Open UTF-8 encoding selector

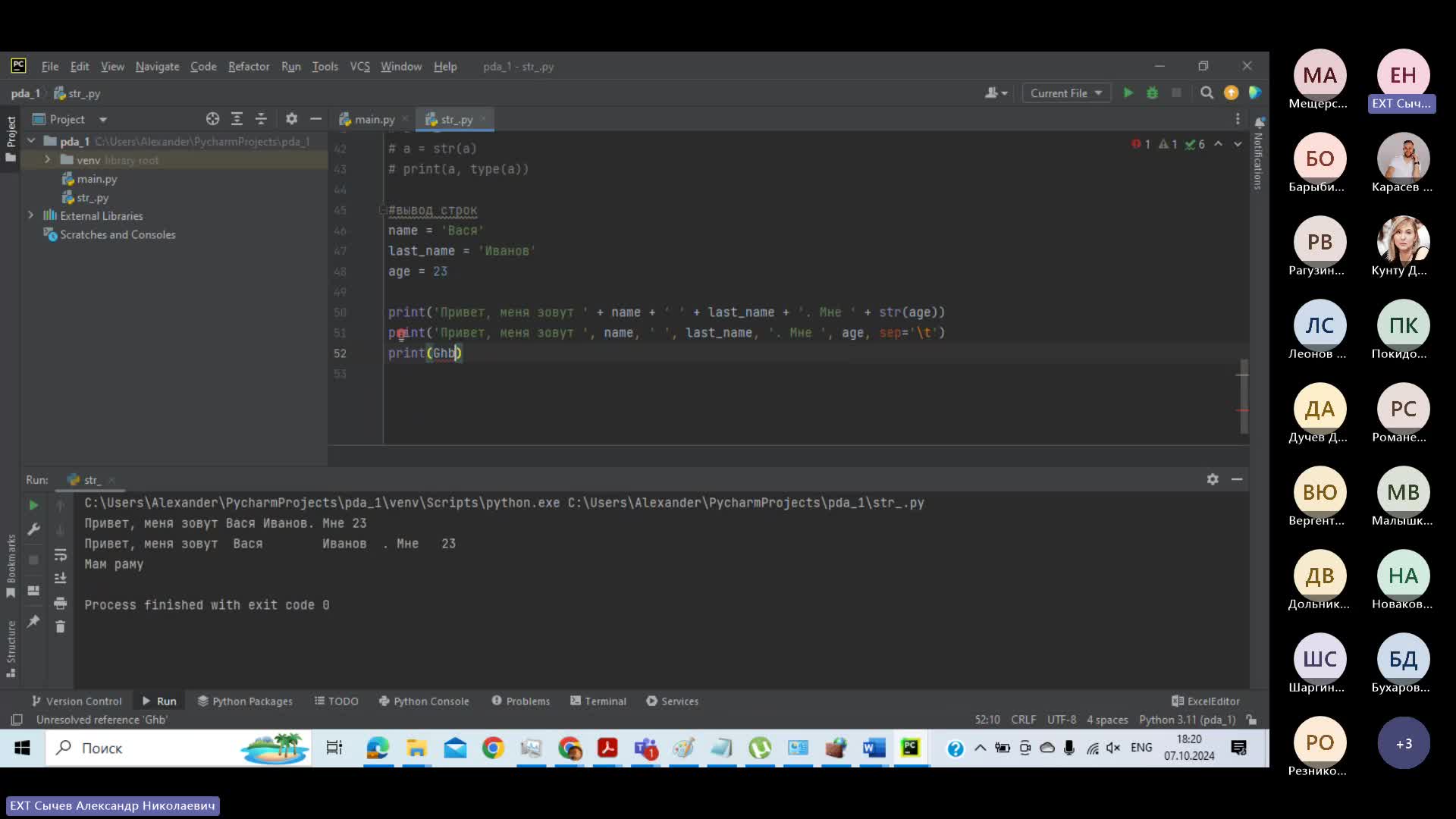[1061, 720]
